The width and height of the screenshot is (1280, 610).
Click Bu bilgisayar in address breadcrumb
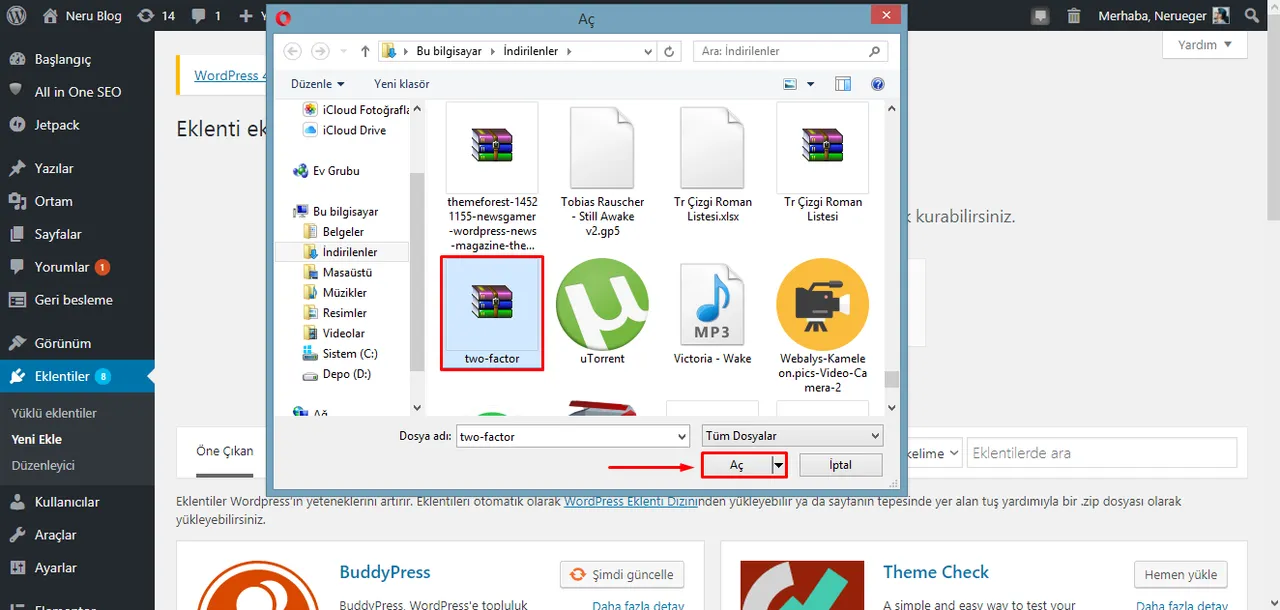[x=449, y=51]
